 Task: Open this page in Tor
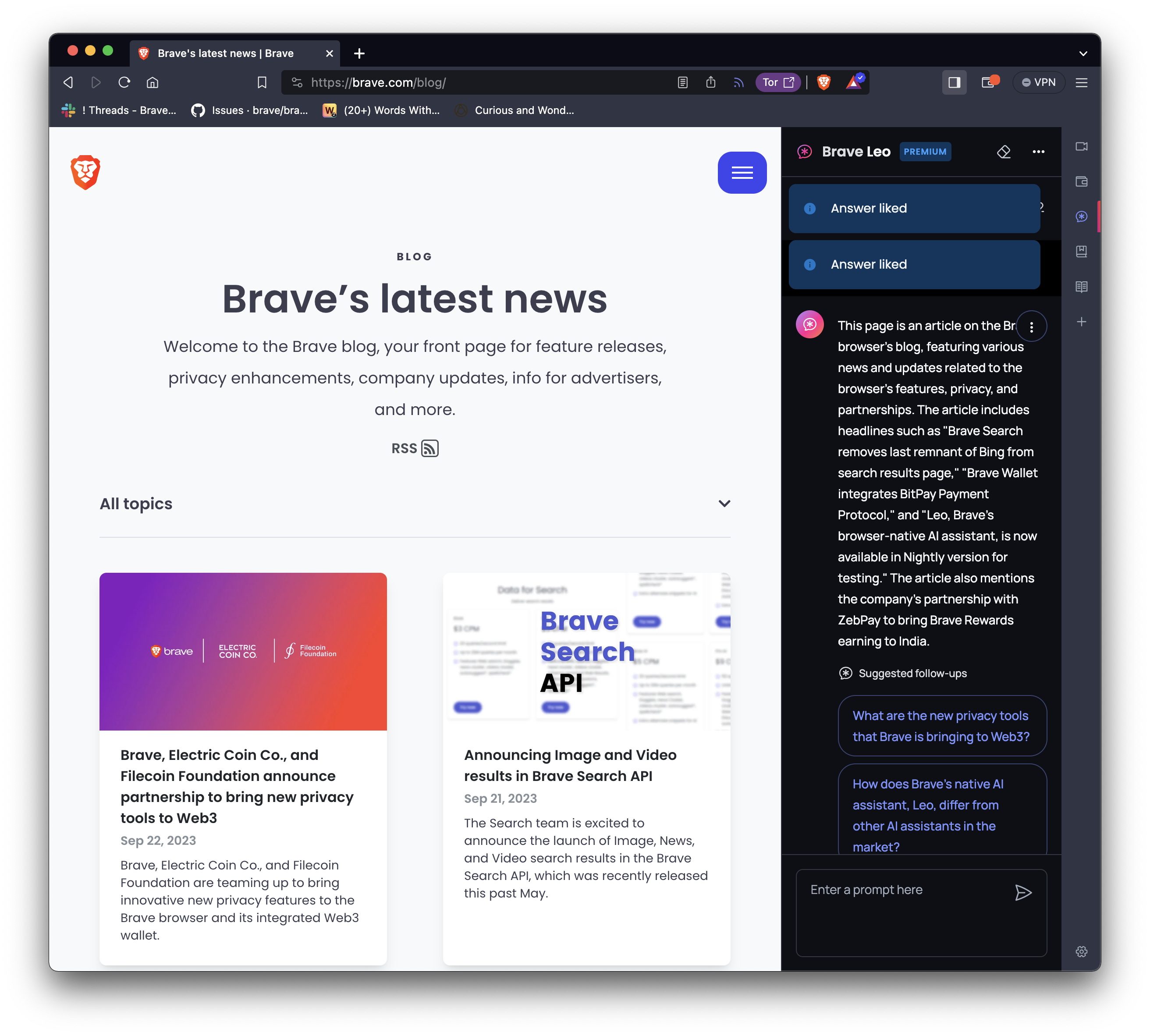click(777, 82)
